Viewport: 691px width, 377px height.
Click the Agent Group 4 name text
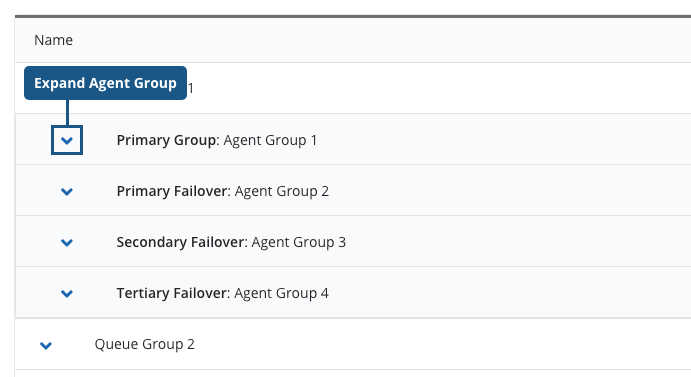click(x=281, y=293)
